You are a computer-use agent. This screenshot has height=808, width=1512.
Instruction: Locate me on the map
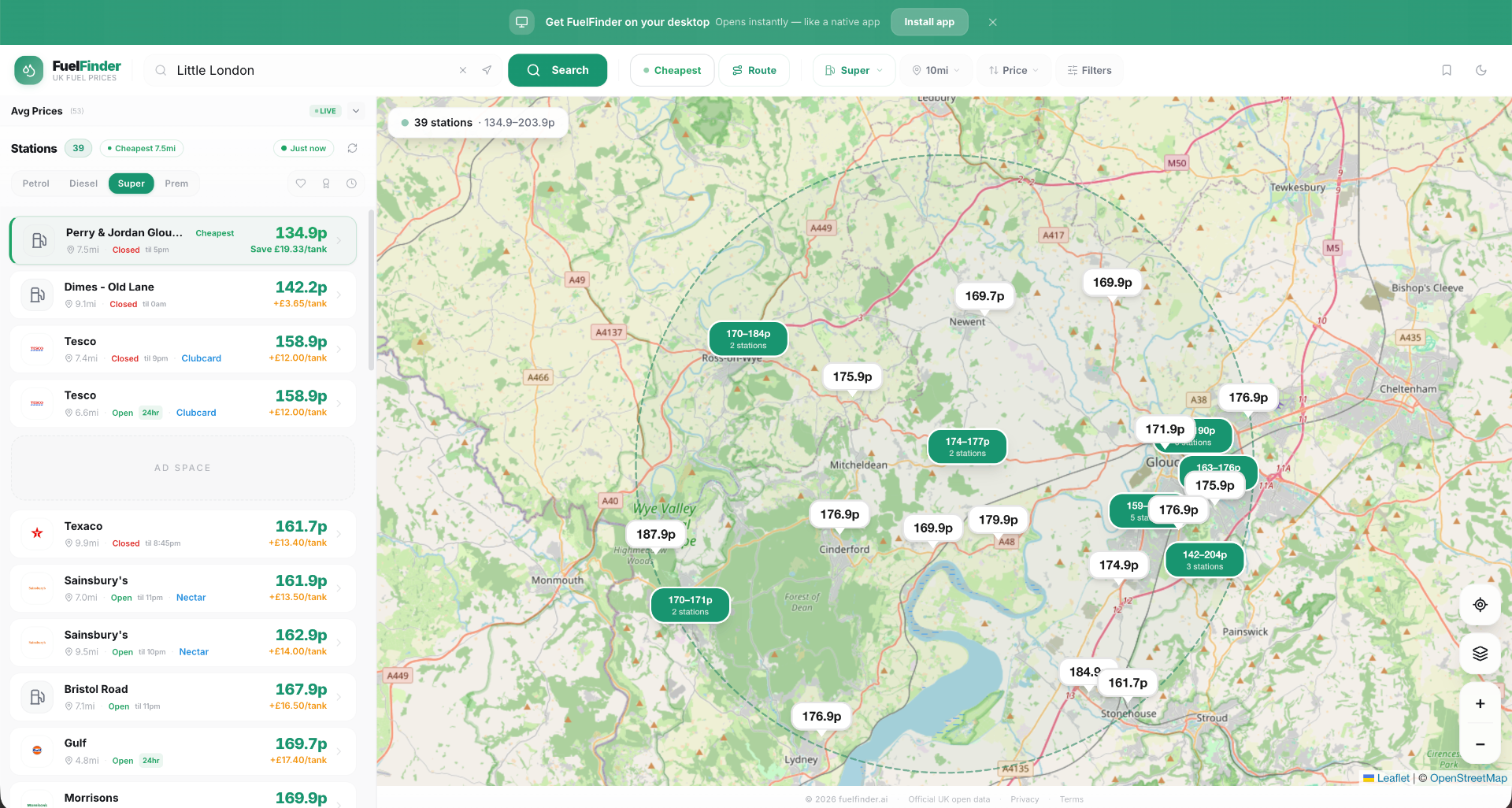pyautogui.click(x=1480, y=605)
